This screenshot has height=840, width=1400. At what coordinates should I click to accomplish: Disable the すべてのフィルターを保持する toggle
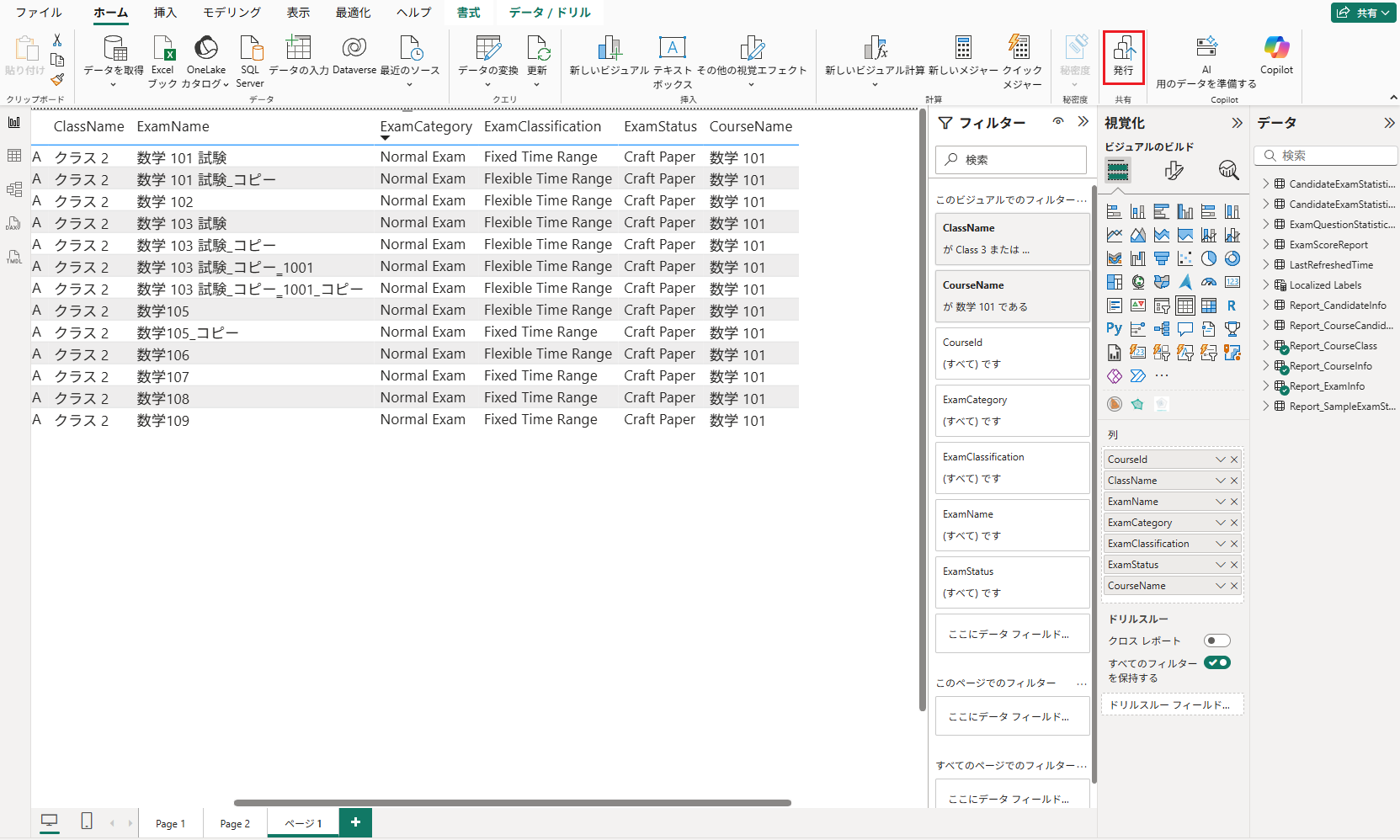(x=1217, y=662)
